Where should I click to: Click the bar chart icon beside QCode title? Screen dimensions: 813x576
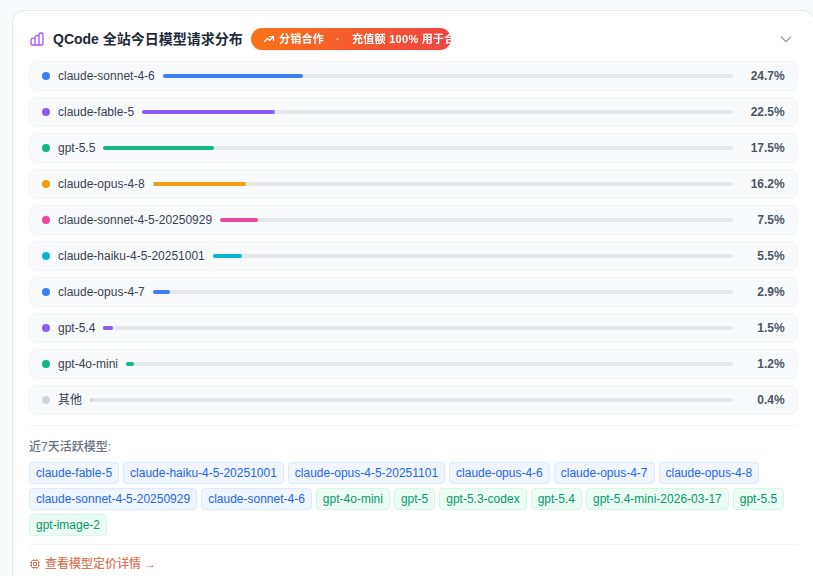coord(37,39)
